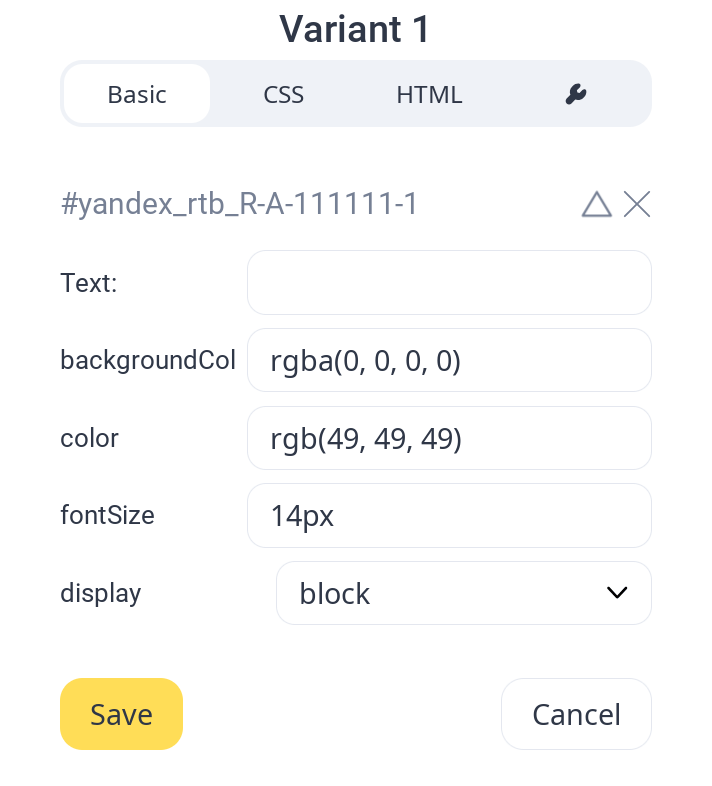Image resolution: width=712 pixels, height=786 pixels.
Task: Click the fontSize label
Action: (107, 515)
